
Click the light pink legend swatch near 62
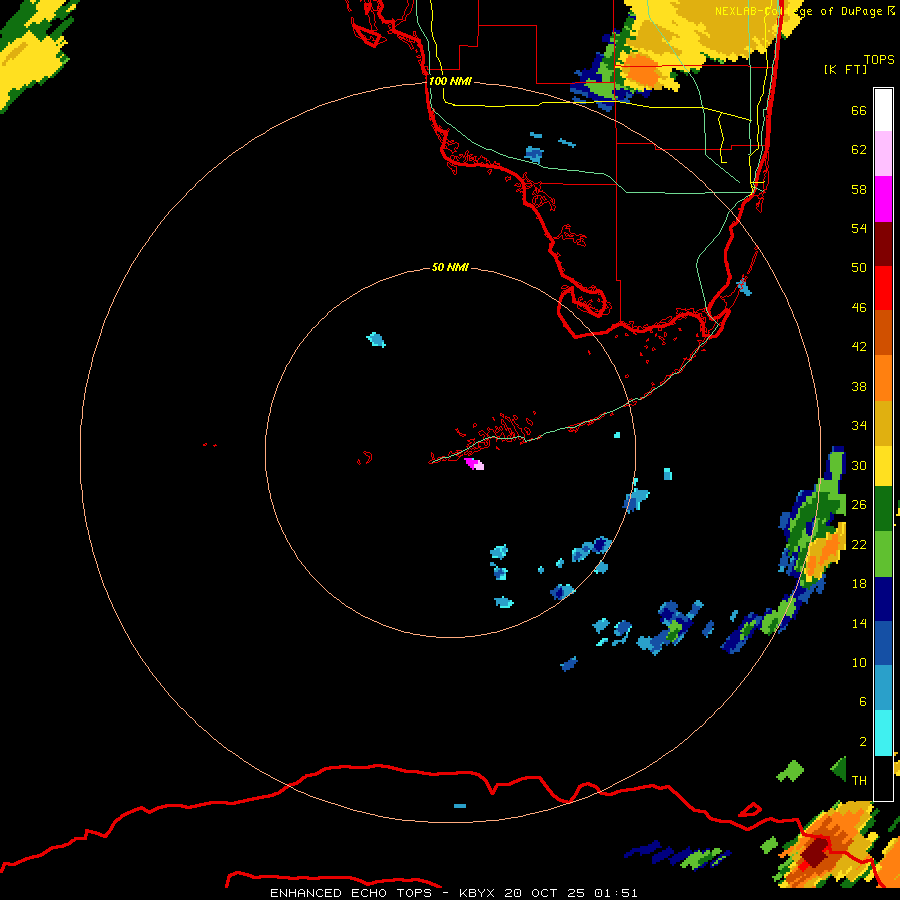tap(883, 154)
